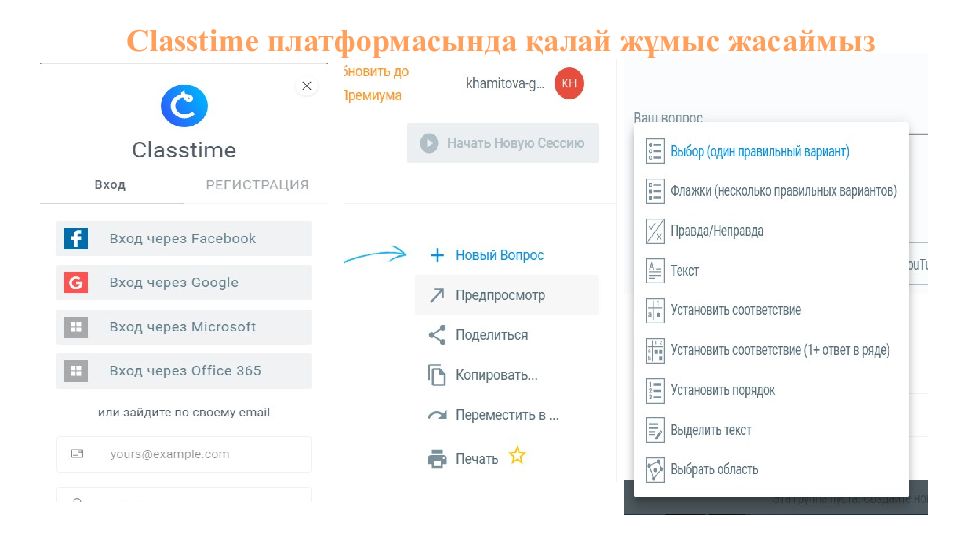Select Предпросмотр menu item
The height and width of the screenshot is (540, 960).
[506, 295]
